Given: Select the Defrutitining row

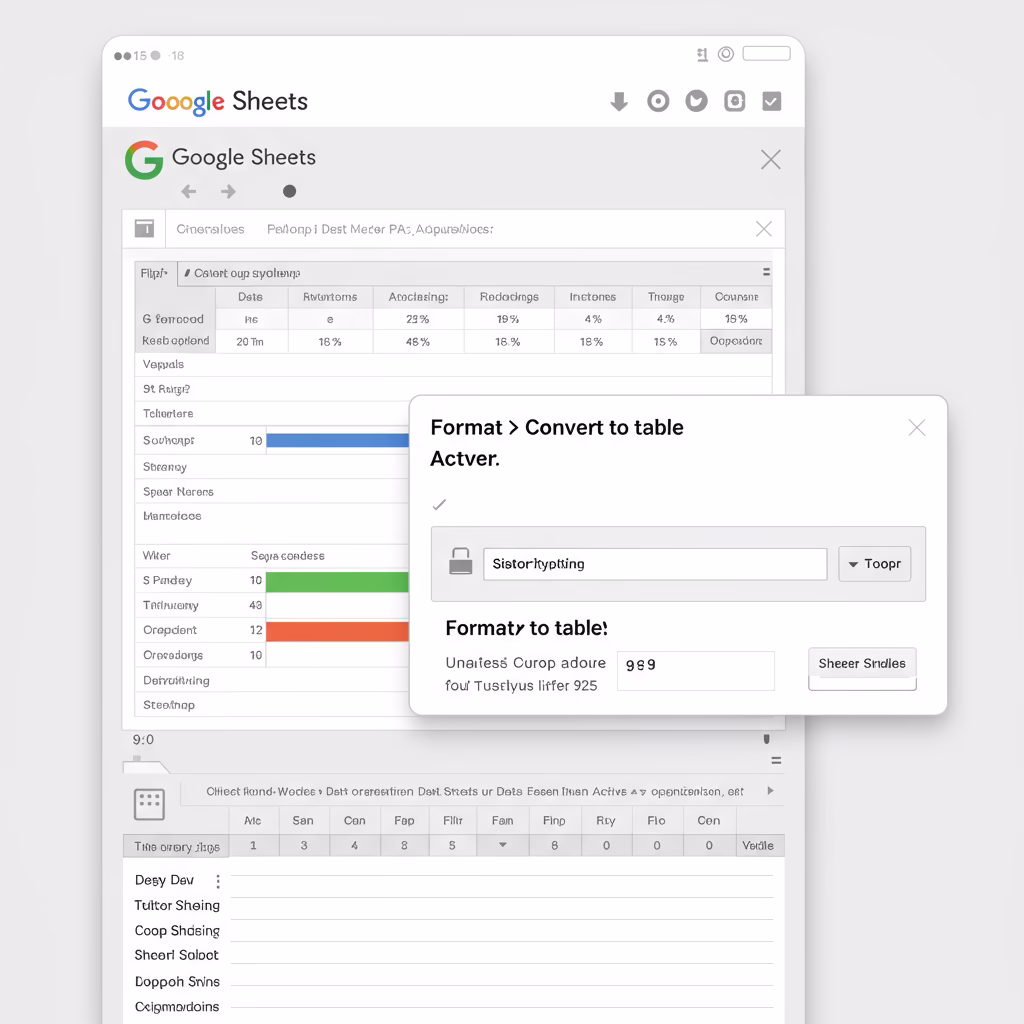Looking at the screenshot, I should click(272, 680).
